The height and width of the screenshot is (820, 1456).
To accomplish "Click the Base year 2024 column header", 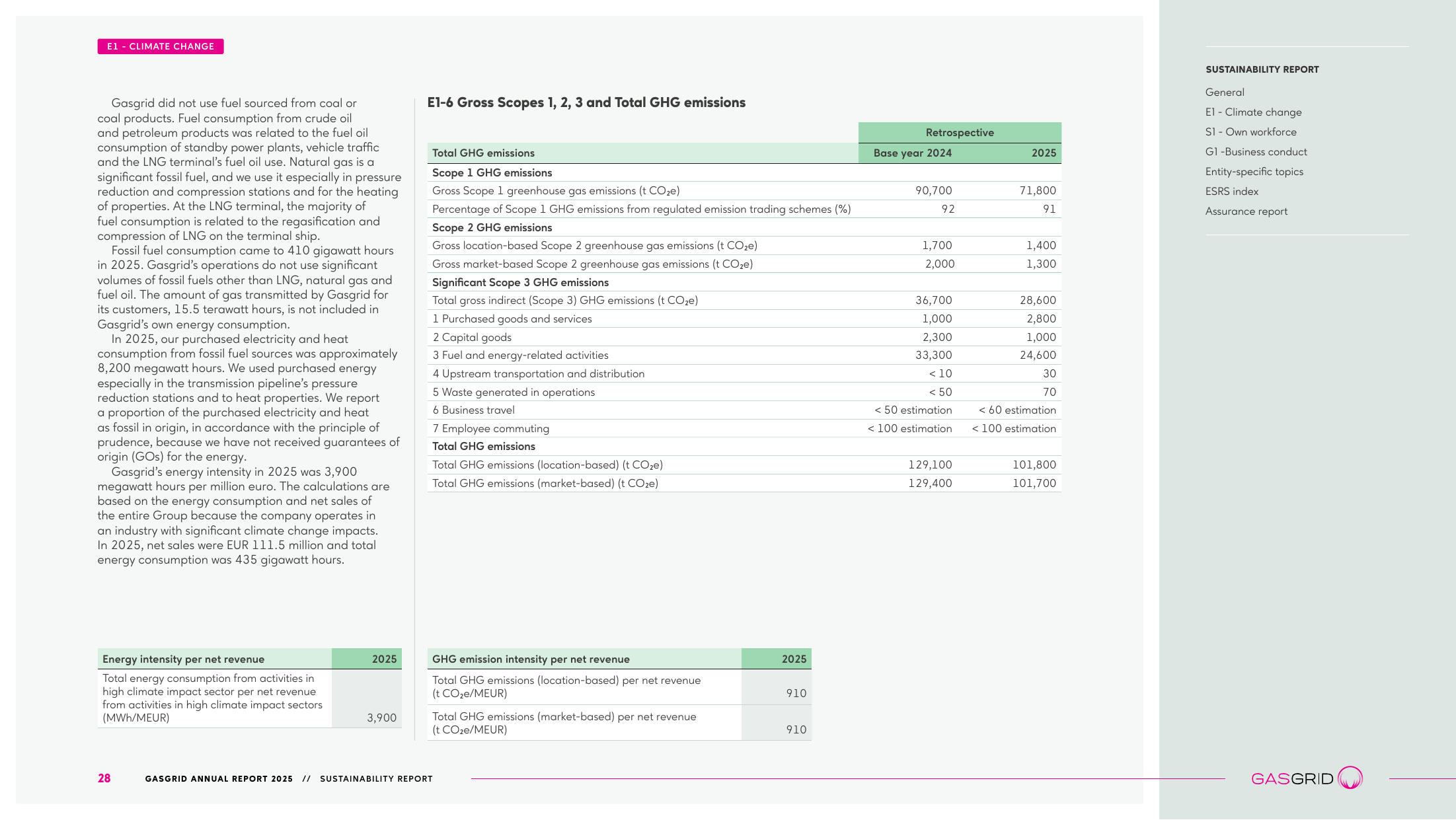I will (913, 153).
